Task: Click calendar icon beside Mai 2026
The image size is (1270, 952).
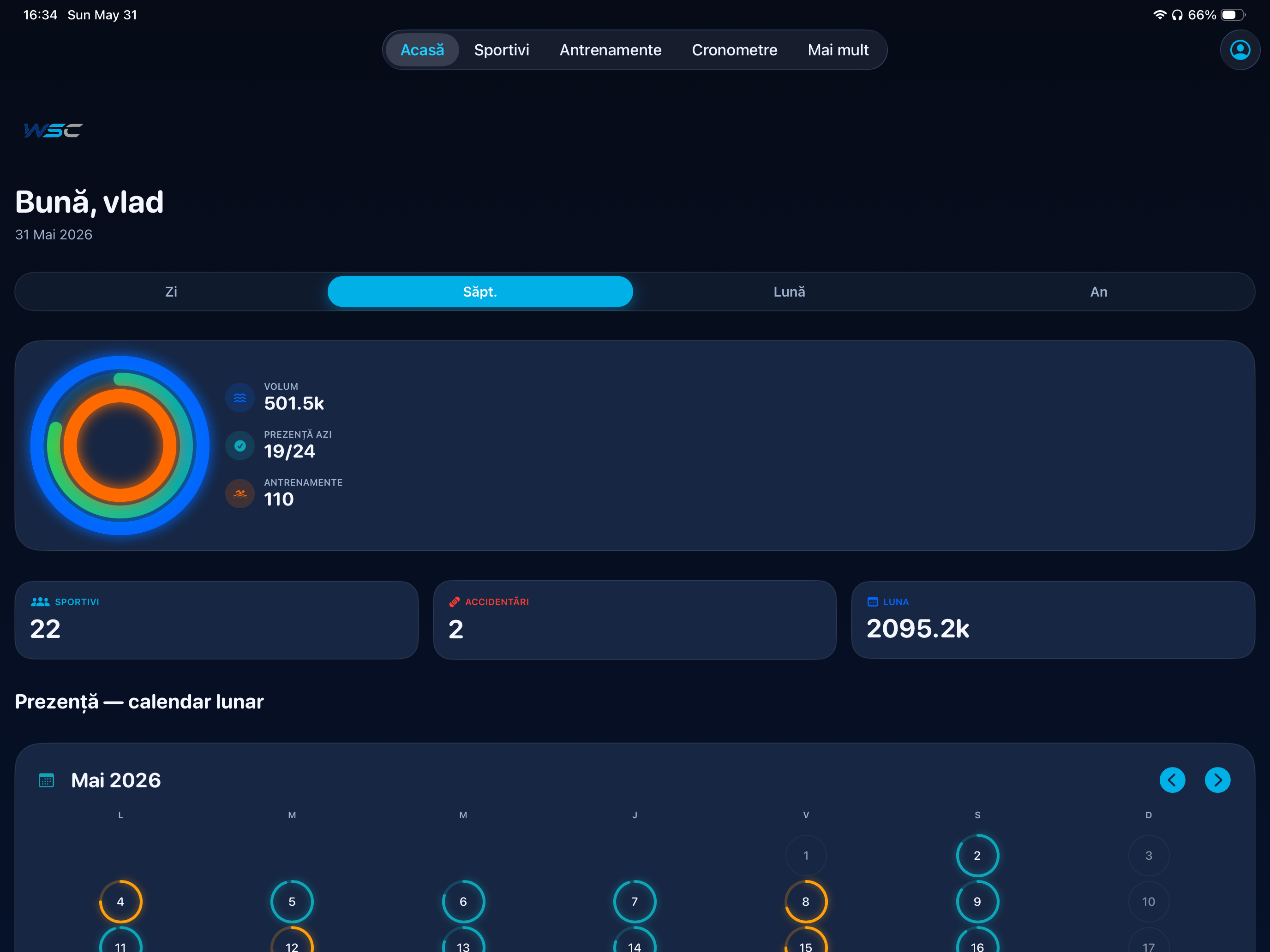Action: [x=47, y=780]
